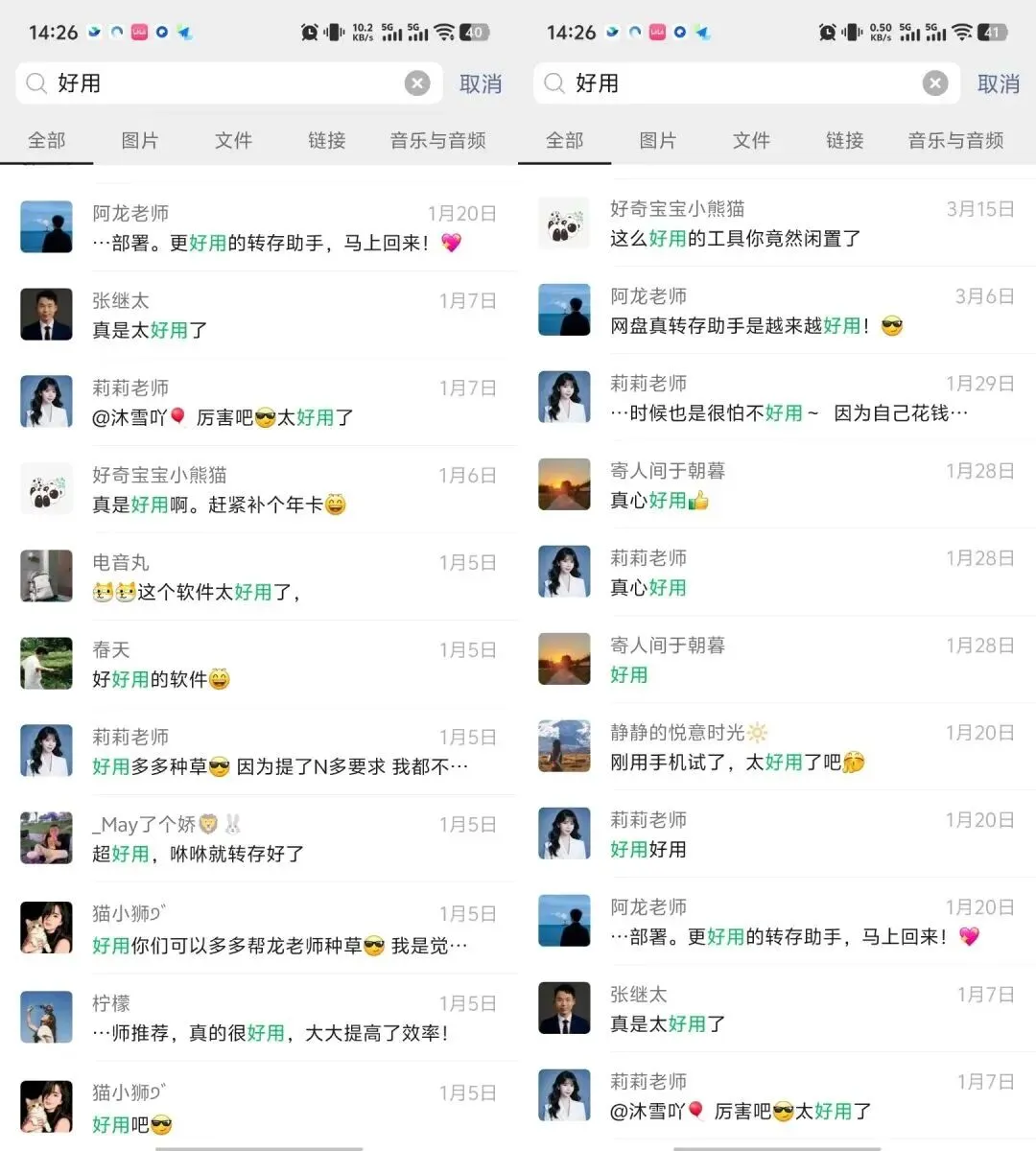Open 静静的悦意时光 message from 1月20日

point(777,747)
